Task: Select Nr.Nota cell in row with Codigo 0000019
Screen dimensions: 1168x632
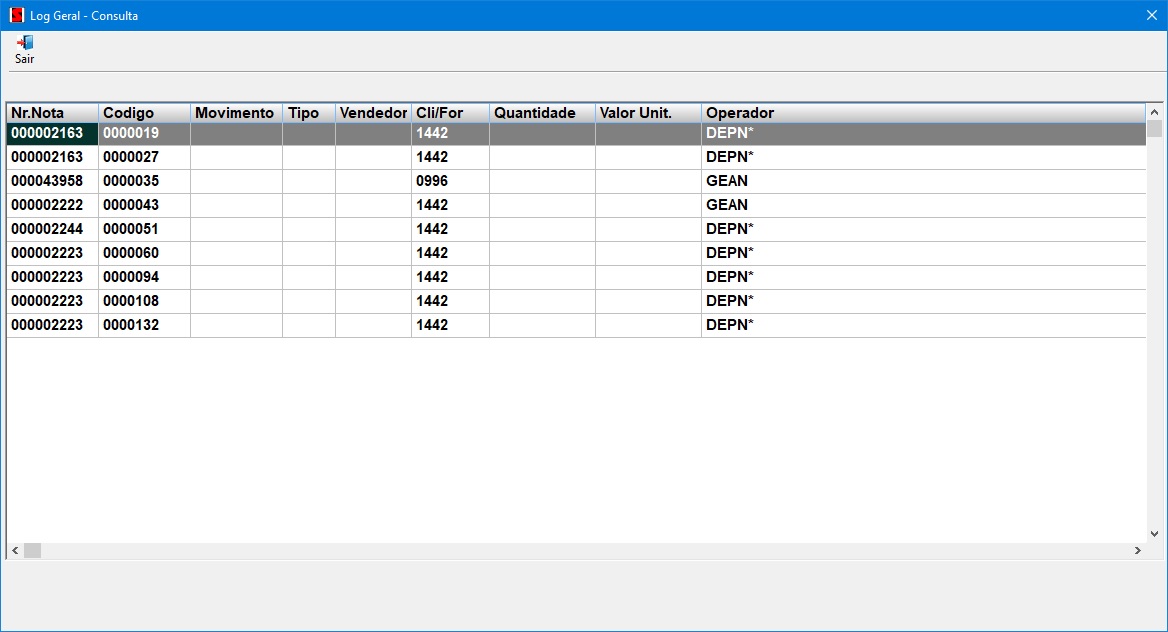Action: pyautogui.click(x=52, y=133)
